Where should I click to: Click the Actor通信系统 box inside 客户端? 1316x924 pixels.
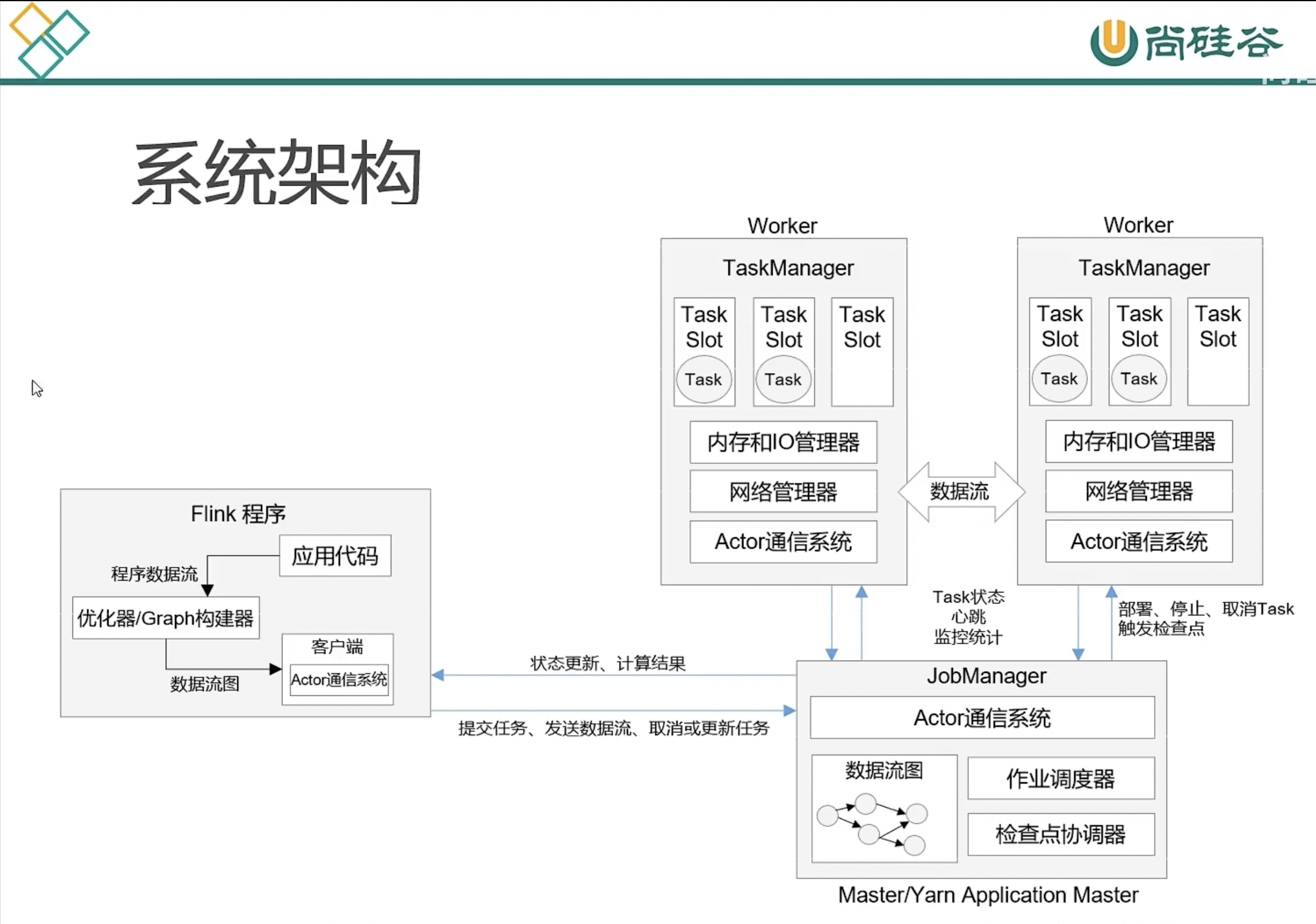click(338, 679)
